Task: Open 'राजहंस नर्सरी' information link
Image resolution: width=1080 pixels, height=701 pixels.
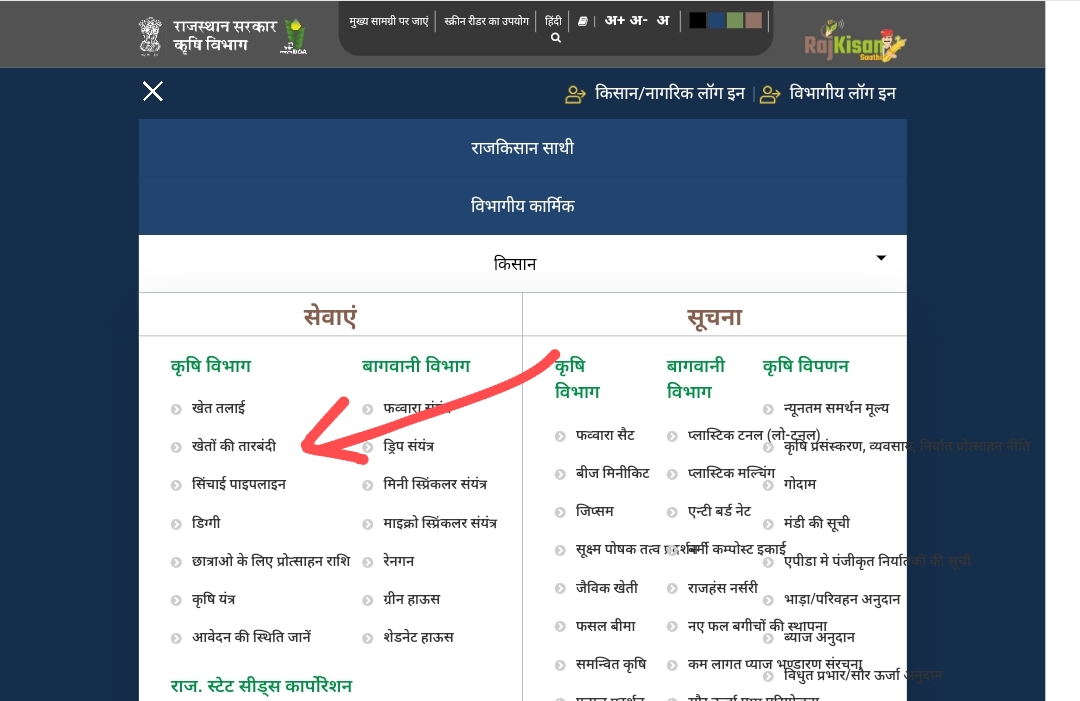Action: 723,588
